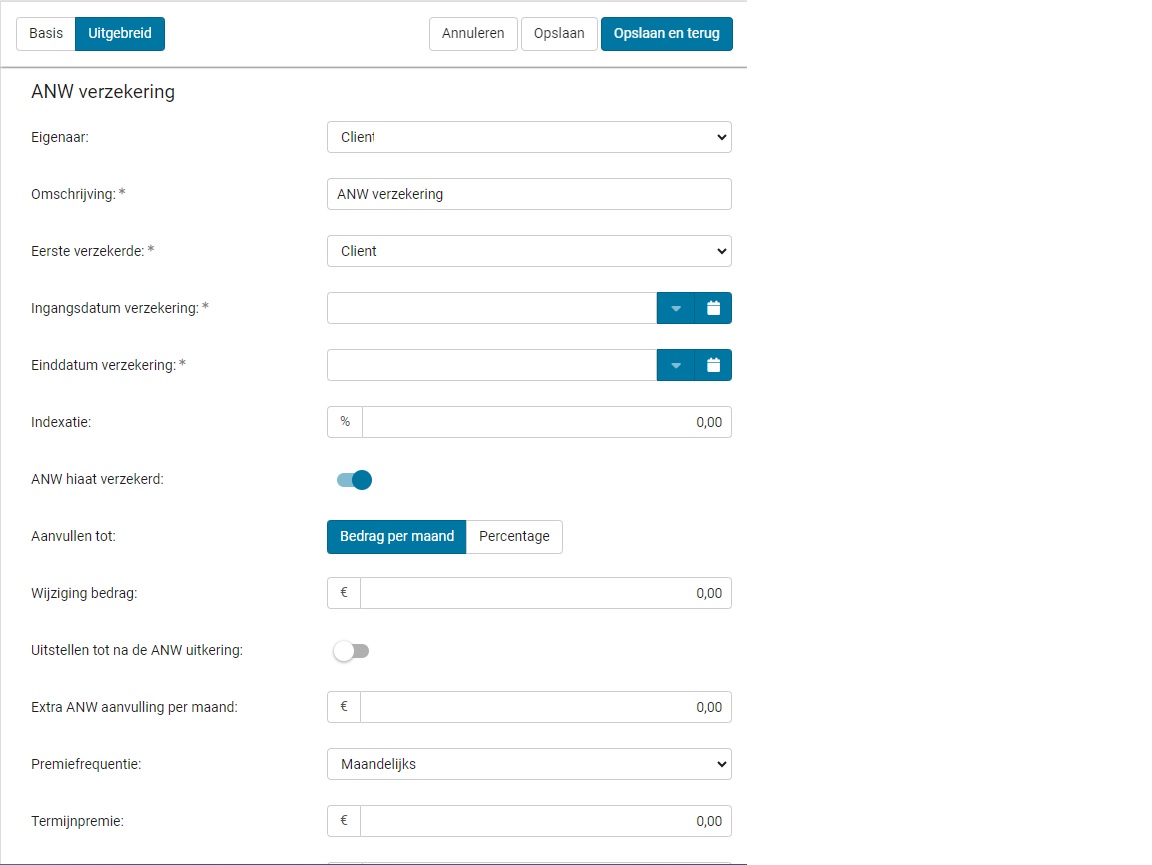
Task: Click Extra ANW aanvulling per maand field
Action: click(x=546, y=707)
